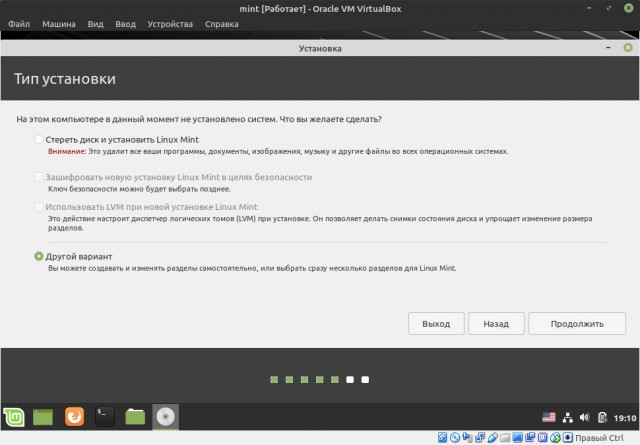Tick the "Зашифровать новую установку" checkbox
The width and height of the screenshot is (640, 445).
pos(39,177)
